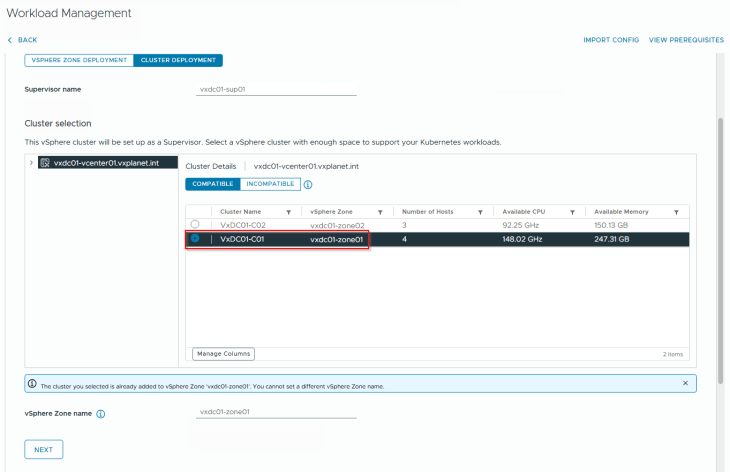Viewport: 730px width, 472px height.
Task: Filter the vSphere Zone column
Action: (379, 212)
